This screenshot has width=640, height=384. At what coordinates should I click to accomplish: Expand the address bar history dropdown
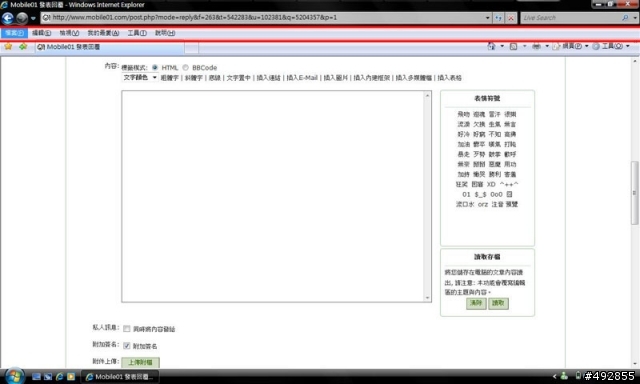[x=487, y=18]
